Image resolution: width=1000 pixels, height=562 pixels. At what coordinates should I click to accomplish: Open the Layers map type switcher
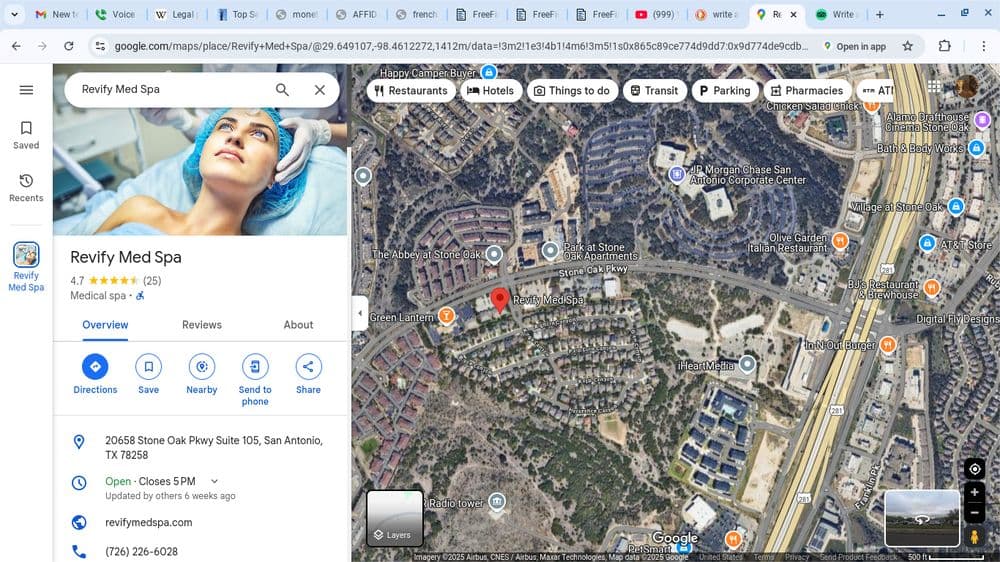coord(394,518)
